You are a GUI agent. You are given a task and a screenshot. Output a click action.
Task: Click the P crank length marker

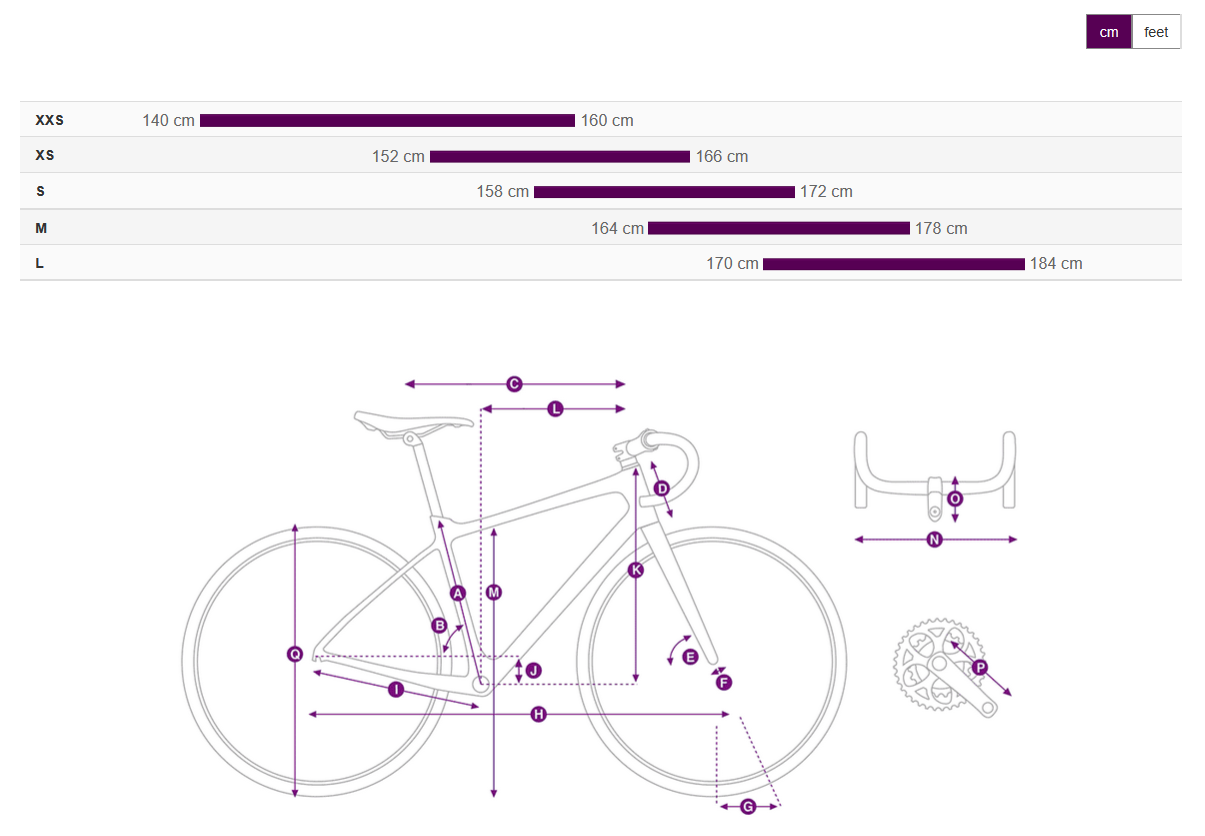click(x=979, y=666)
